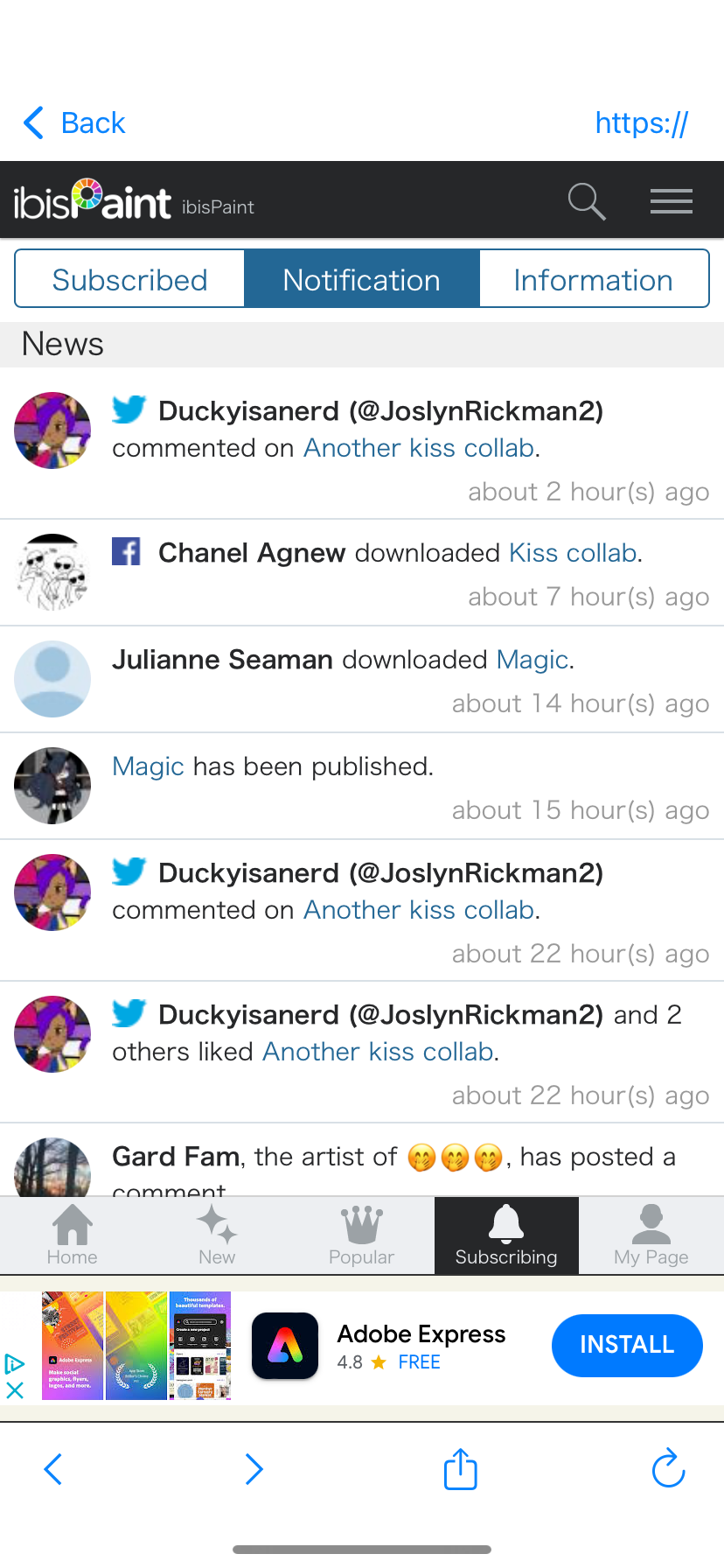Open the hamburger menu

[672, 201]
